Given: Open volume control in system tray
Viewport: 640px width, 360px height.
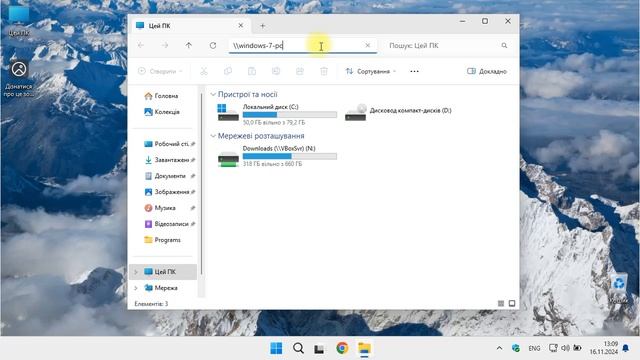Looking at the screenshot, I should [x=565, y=348].
